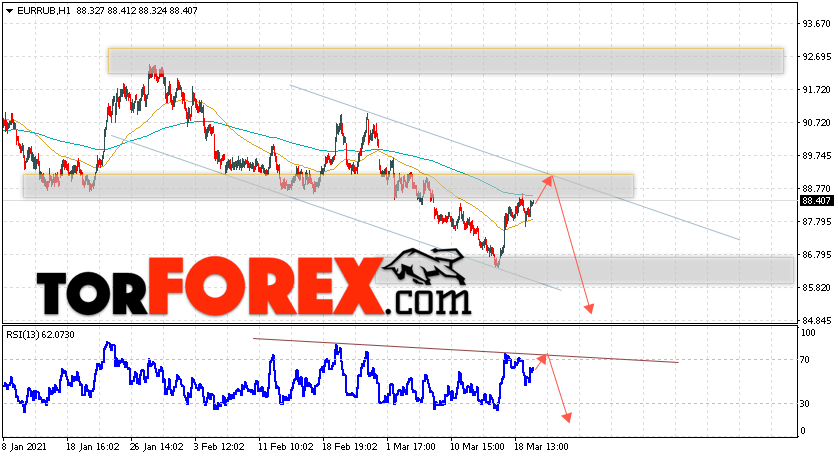Screen dimensions: 838x458
Task: Click the 93.670 price axis label
Action: pyautogui.click(x=817, y=24)
